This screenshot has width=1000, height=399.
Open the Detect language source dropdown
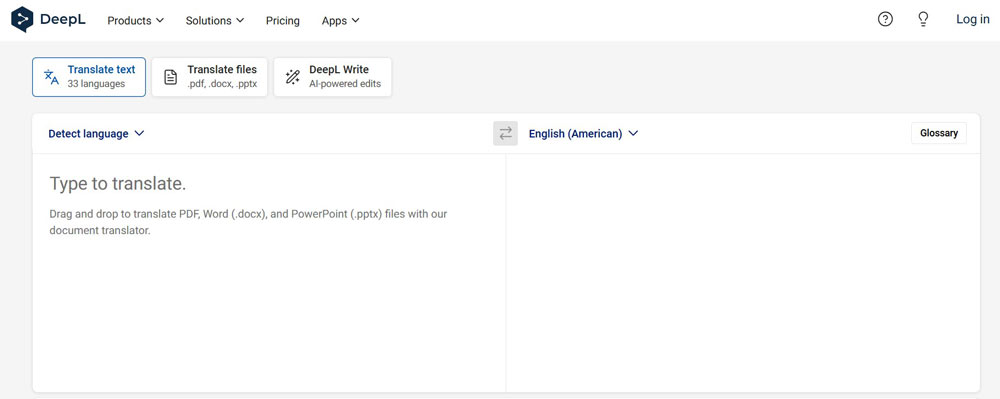[96, 134]
